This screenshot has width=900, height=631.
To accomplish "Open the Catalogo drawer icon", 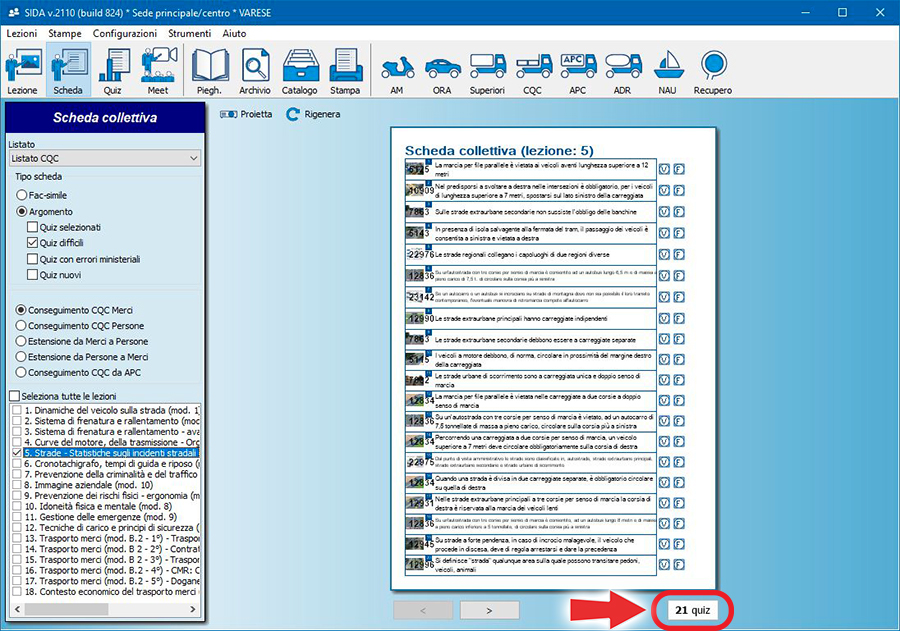I will (x=299, y=70).
